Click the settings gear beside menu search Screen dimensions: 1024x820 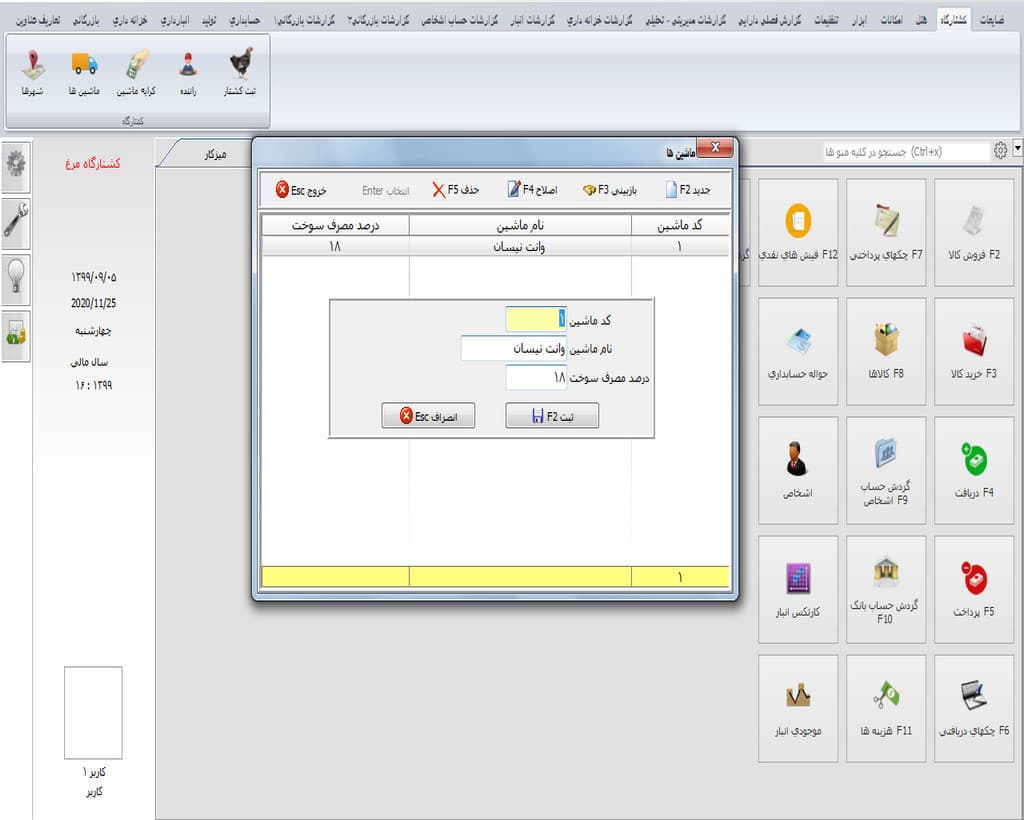click(x=1000, y=151)
